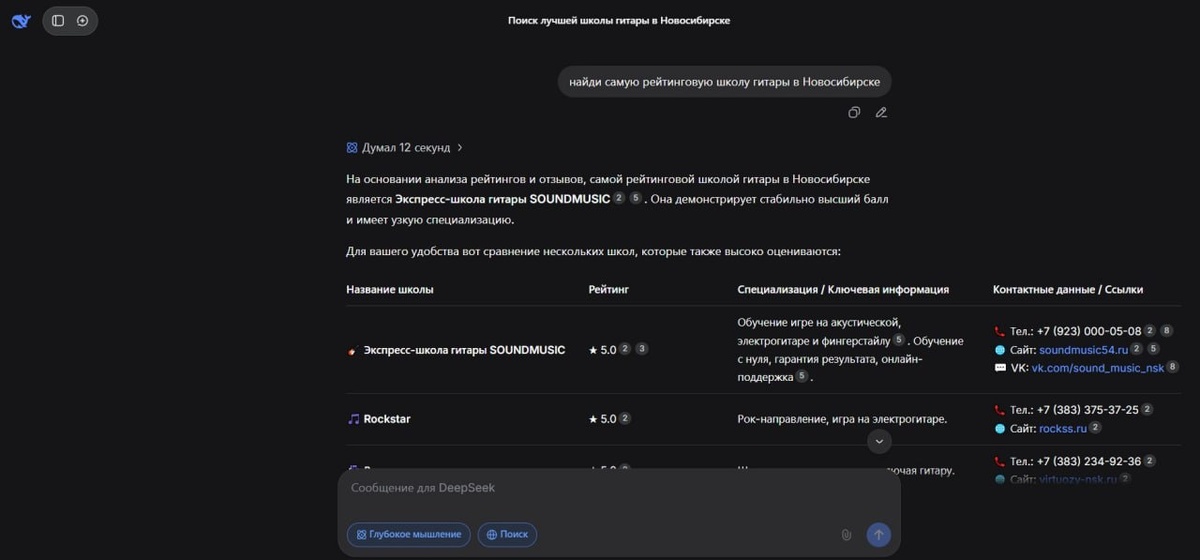Click phone icon beside +7 (923) 000-05-08
1200x560 pixels.
(999, 331)
